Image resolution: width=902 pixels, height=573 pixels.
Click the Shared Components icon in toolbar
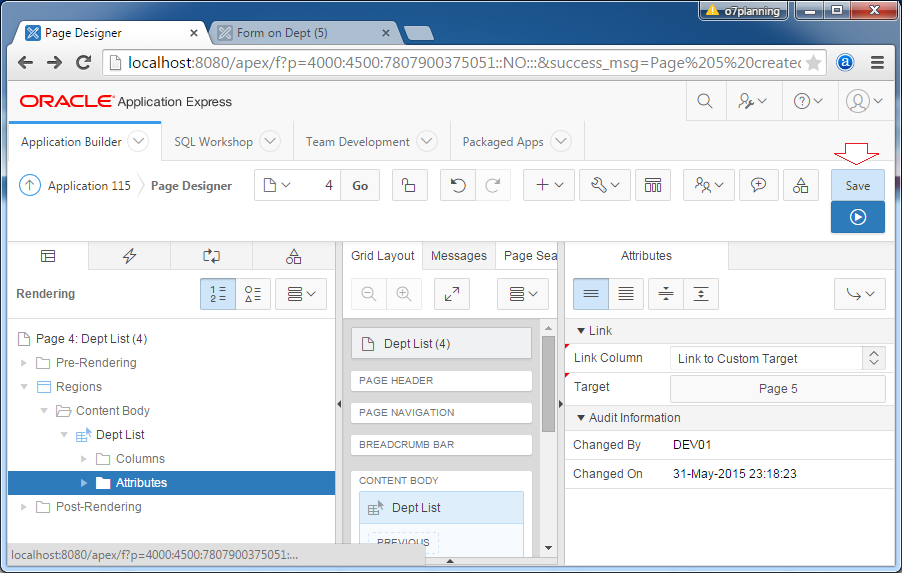(x=801, y=185)
